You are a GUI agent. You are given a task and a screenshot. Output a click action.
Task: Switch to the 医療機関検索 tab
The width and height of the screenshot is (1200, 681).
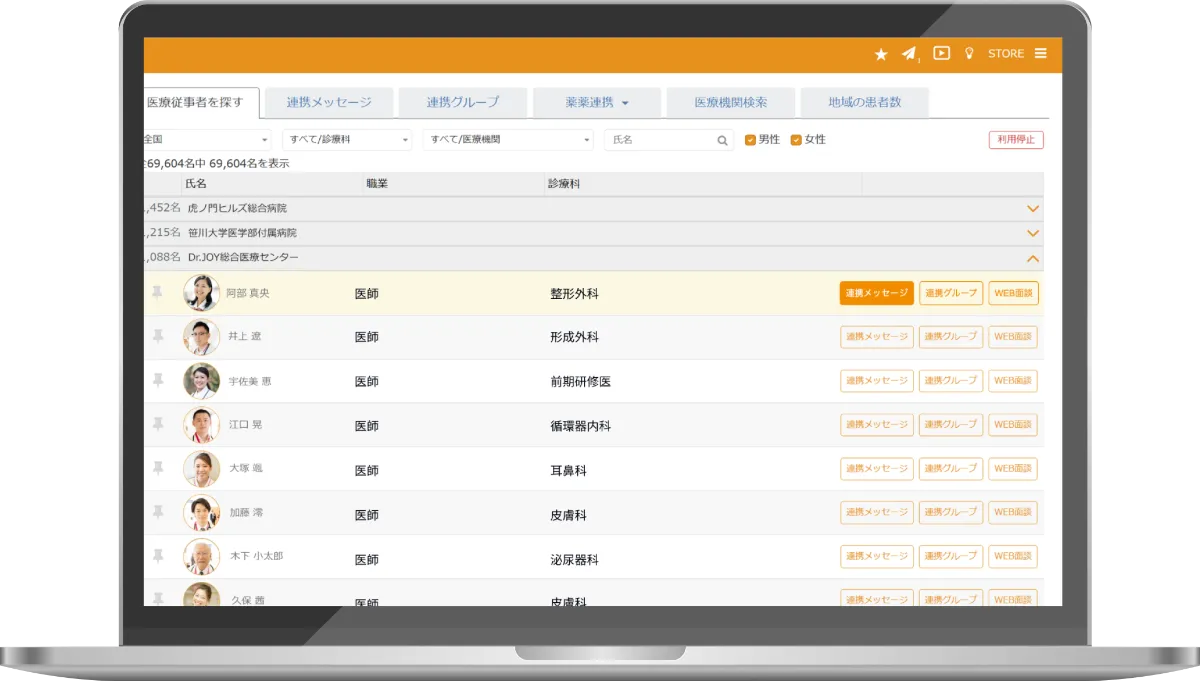(x=731, y=102)
